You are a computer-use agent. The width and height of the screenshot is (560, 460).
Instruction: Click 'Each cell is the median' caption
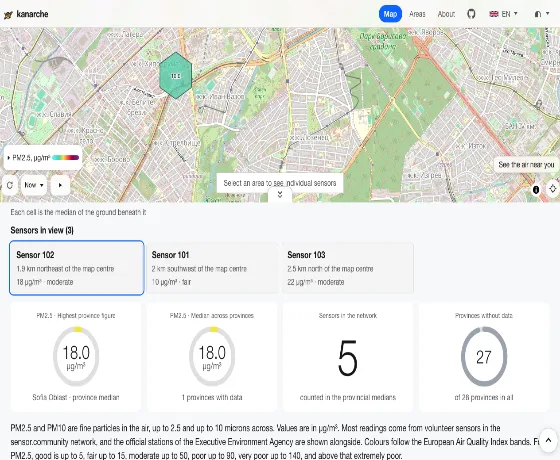click(78, 212)
